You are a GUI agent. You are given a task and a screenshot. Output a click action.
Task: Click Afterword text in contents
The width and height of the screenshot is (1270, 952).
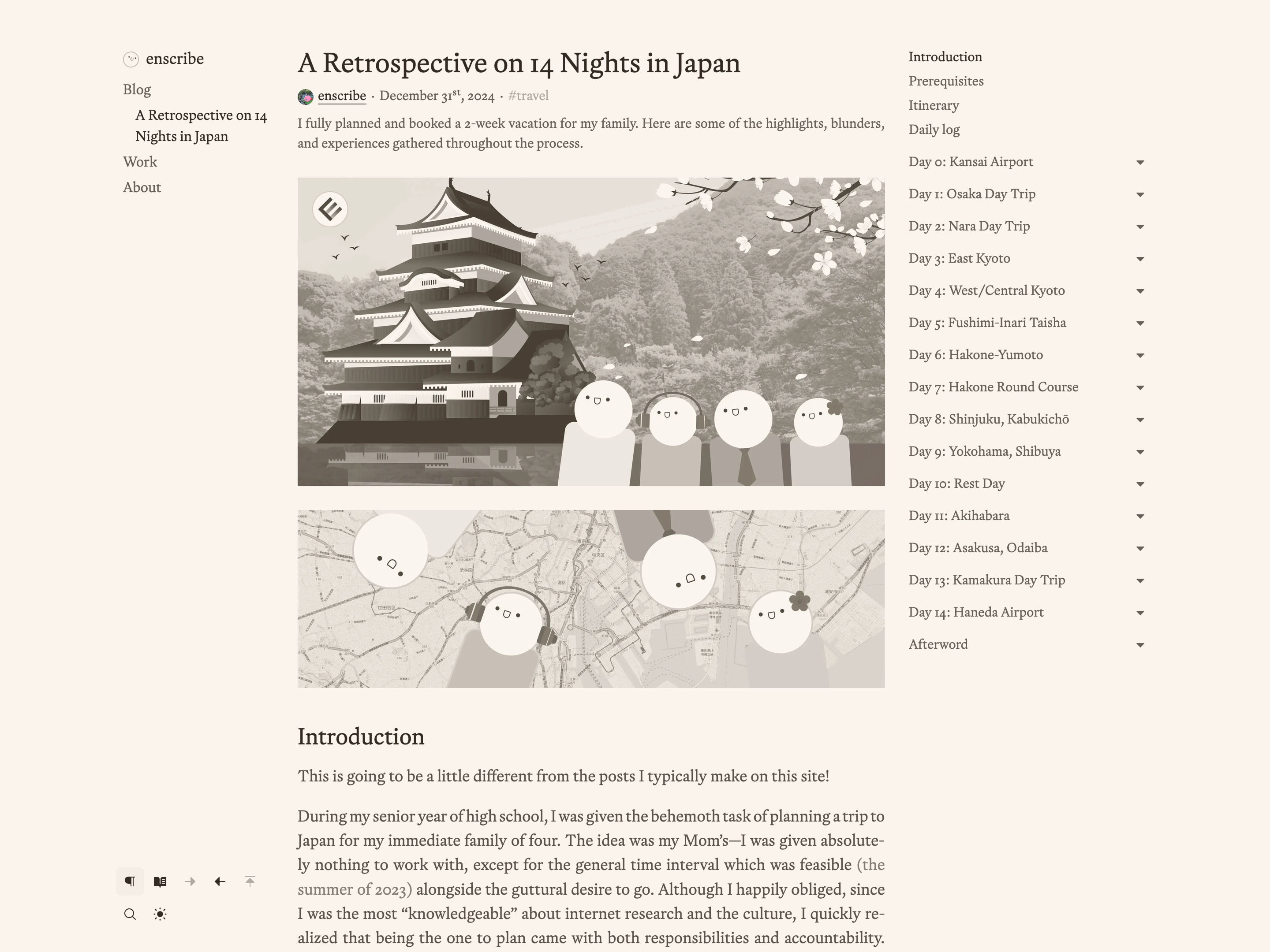tap(938, 644)
